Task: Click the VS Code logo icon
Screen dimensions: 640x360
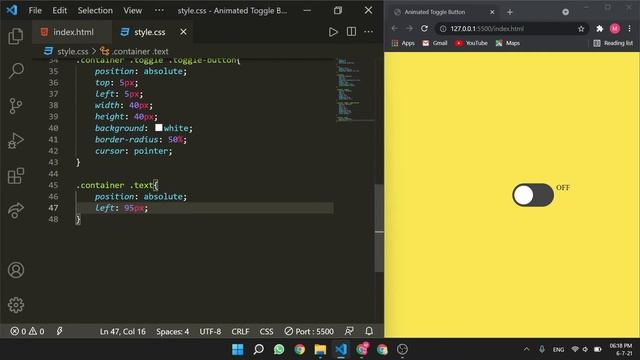Action: (x=12, y=10)
